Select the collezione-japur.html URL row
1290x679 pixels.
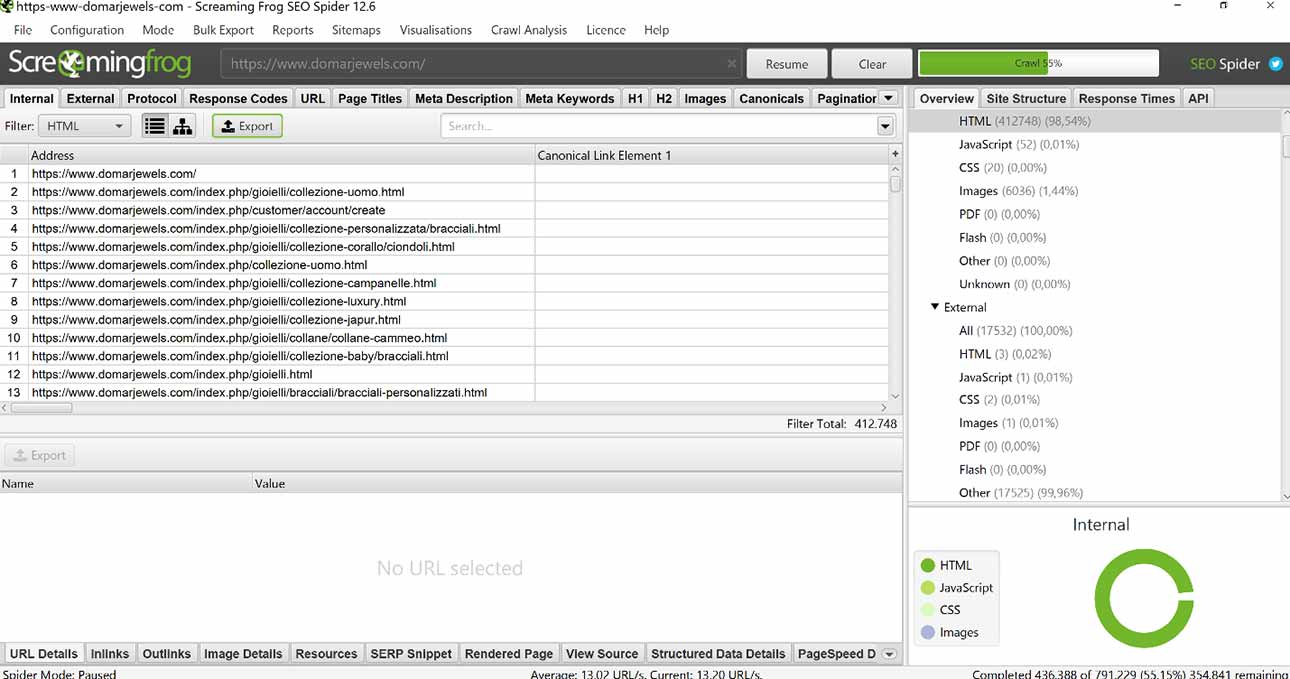444,319
